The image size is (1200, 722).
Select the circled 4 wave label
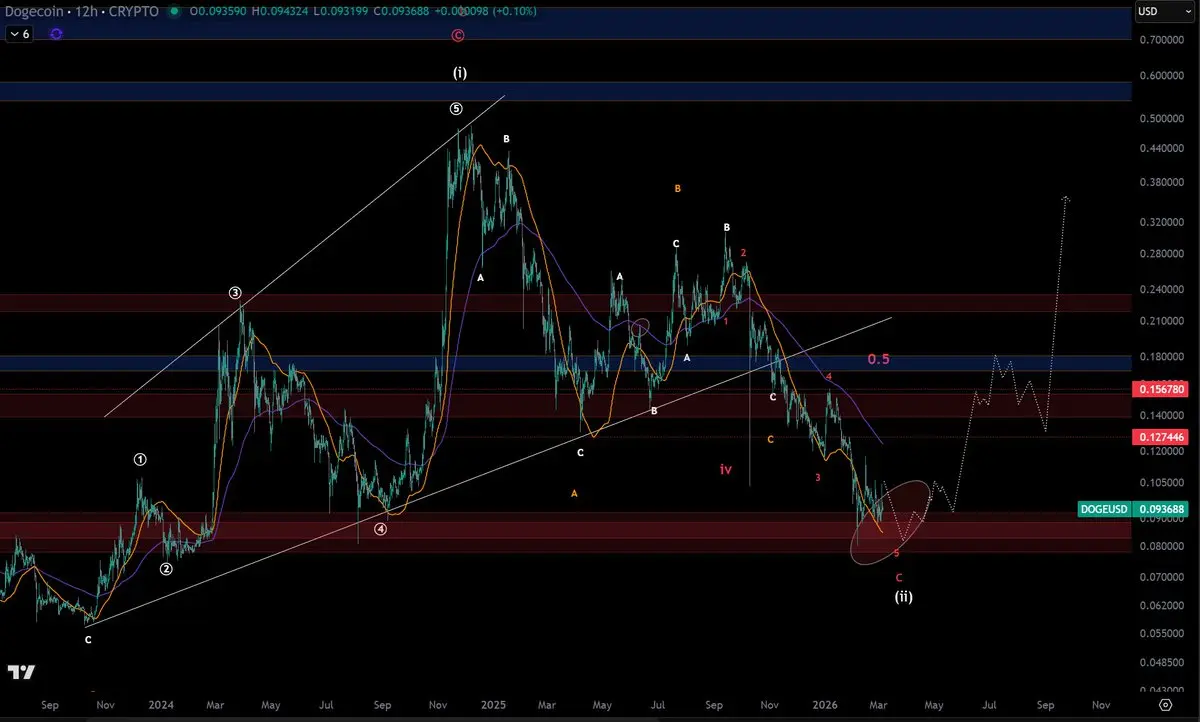[x=381, y=530]
